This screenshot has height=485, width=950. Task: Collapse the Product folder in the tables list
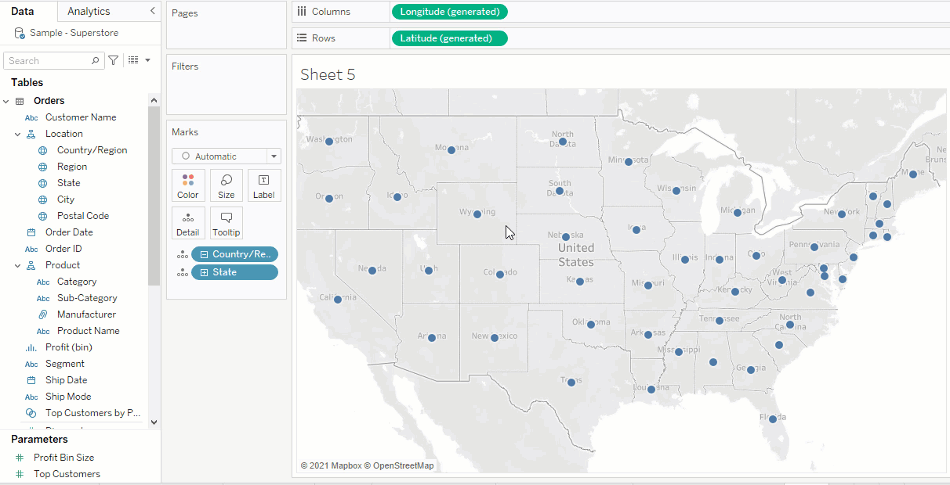[18, 266]
